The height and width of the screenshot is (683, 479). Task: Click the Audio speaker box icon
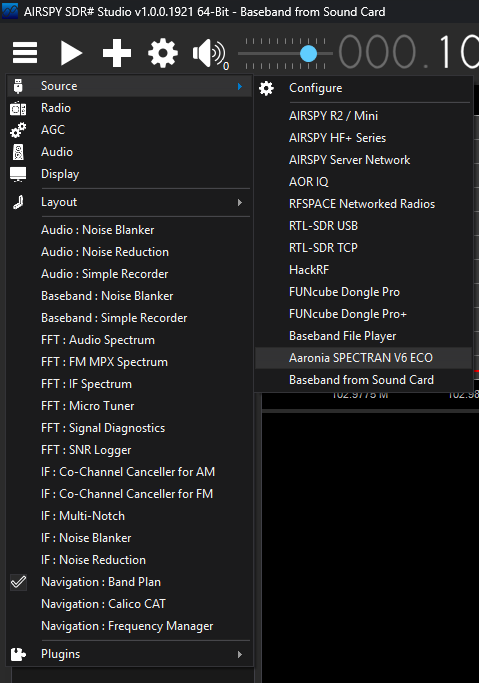18,152
